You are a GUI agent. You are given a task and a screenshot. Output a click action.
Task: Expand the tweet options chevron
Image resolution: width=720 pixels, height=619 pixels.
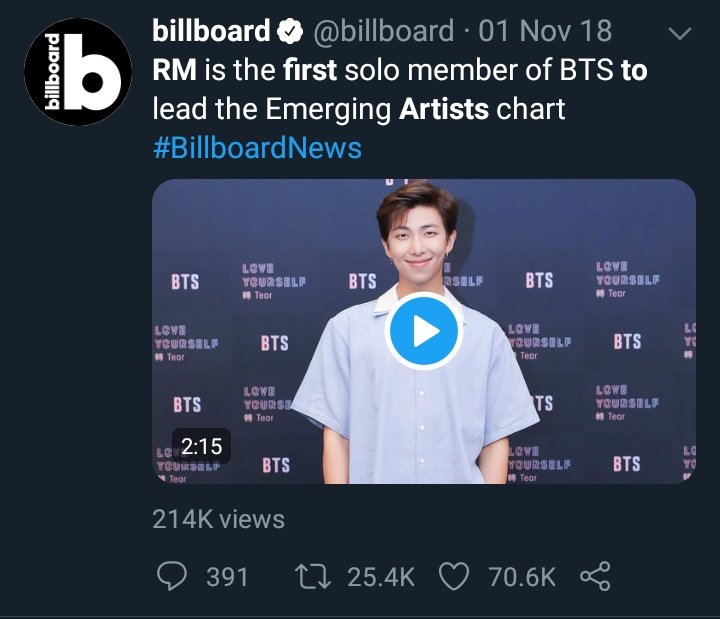tap(679, 33)
